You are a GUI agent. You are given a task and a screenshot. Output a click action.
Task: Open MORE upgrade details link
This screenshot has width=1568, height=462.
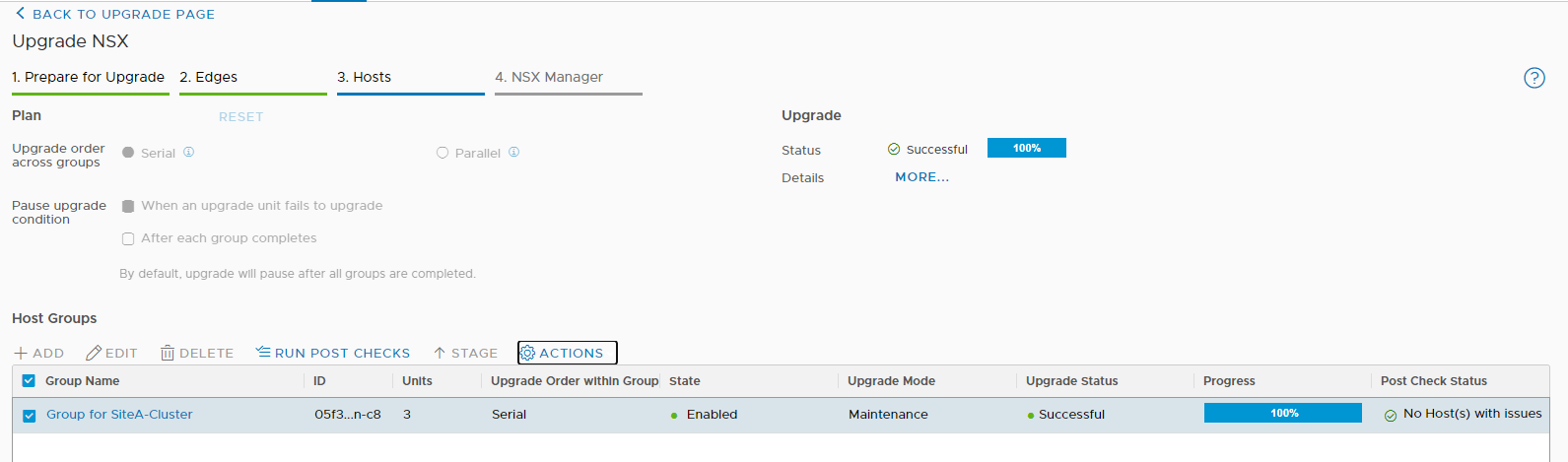pos(921,177)
